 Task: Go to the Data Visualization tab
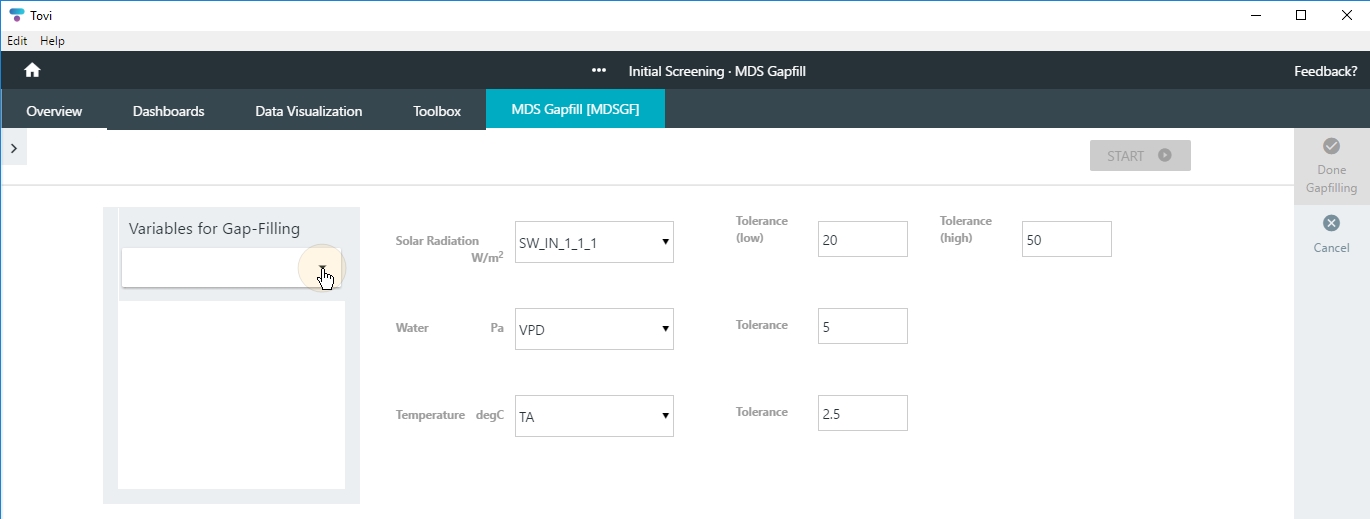308,111
